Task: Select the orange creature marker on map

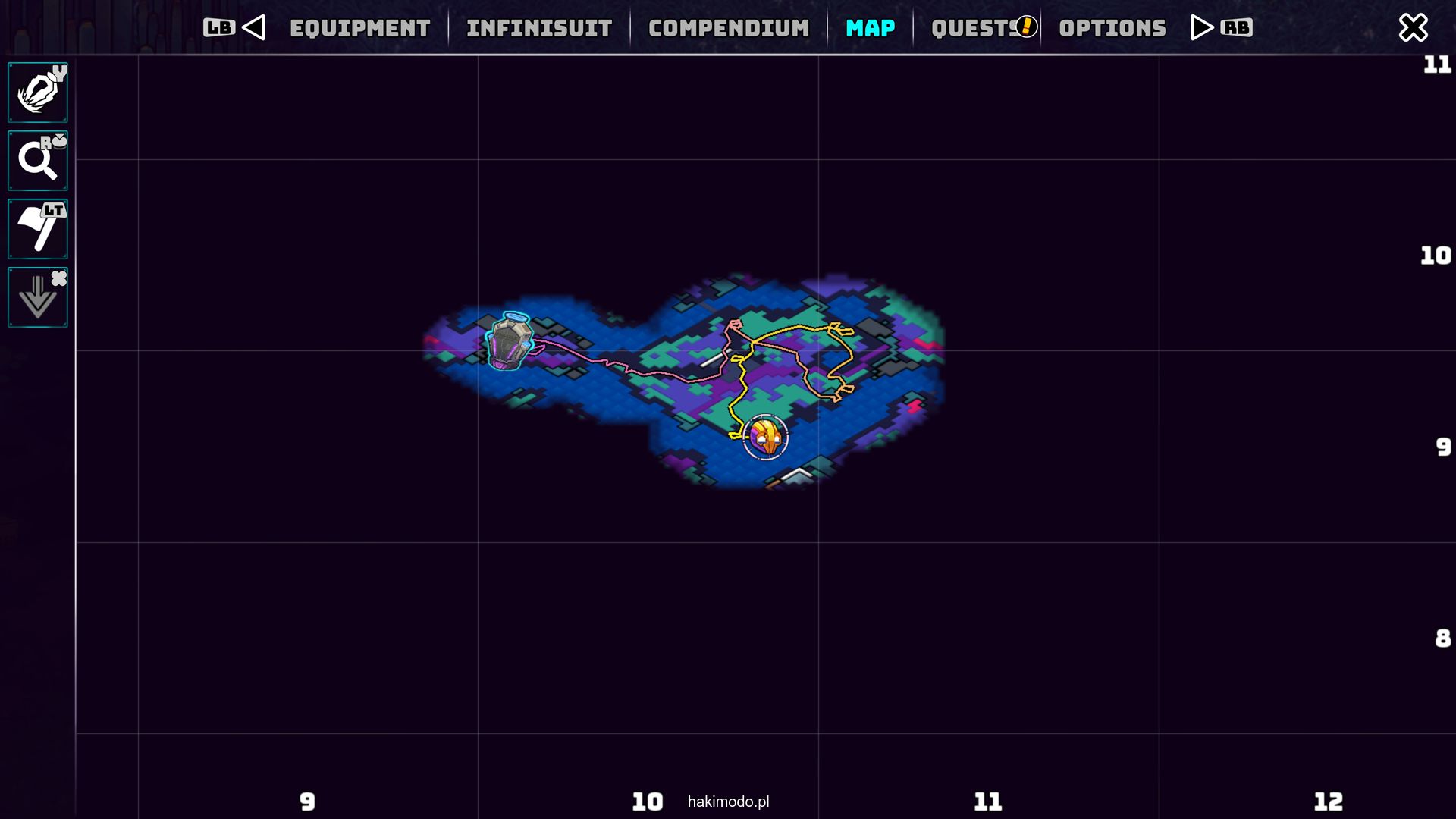Action: point(765,438)
